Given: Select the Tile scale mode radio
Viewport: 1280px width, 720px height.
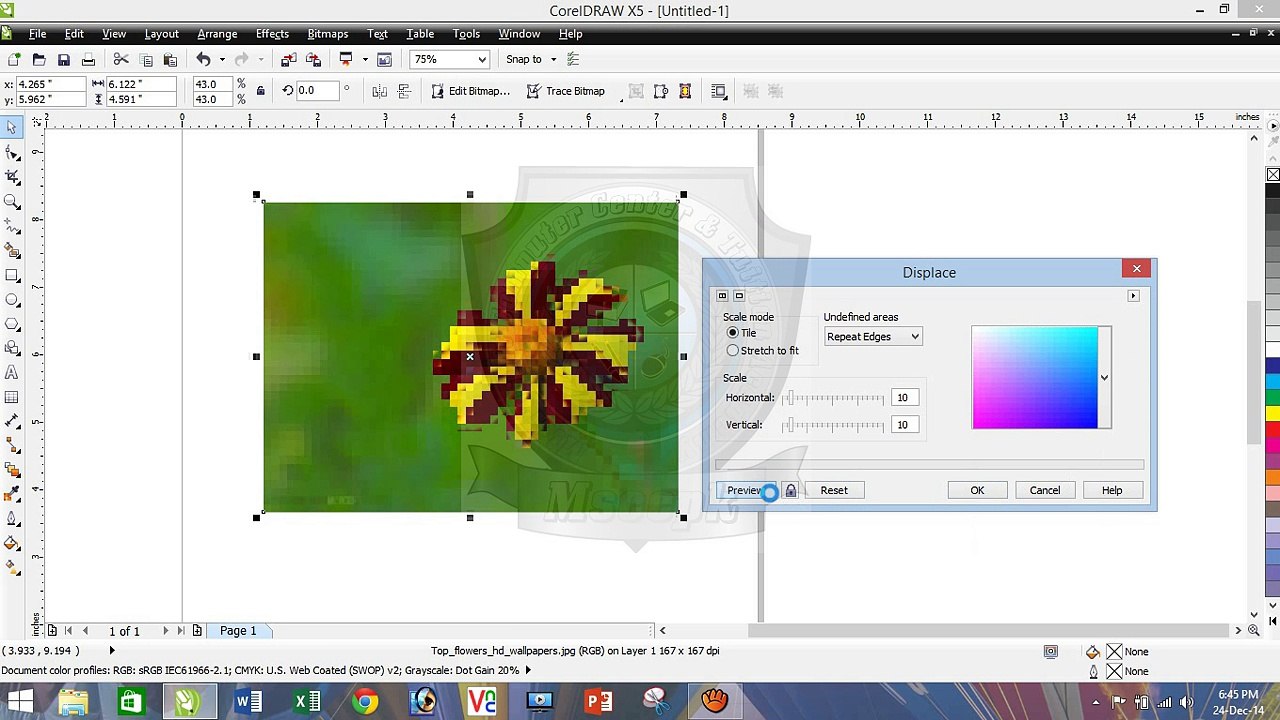Looking at the screenshot, I should (733, 333).
